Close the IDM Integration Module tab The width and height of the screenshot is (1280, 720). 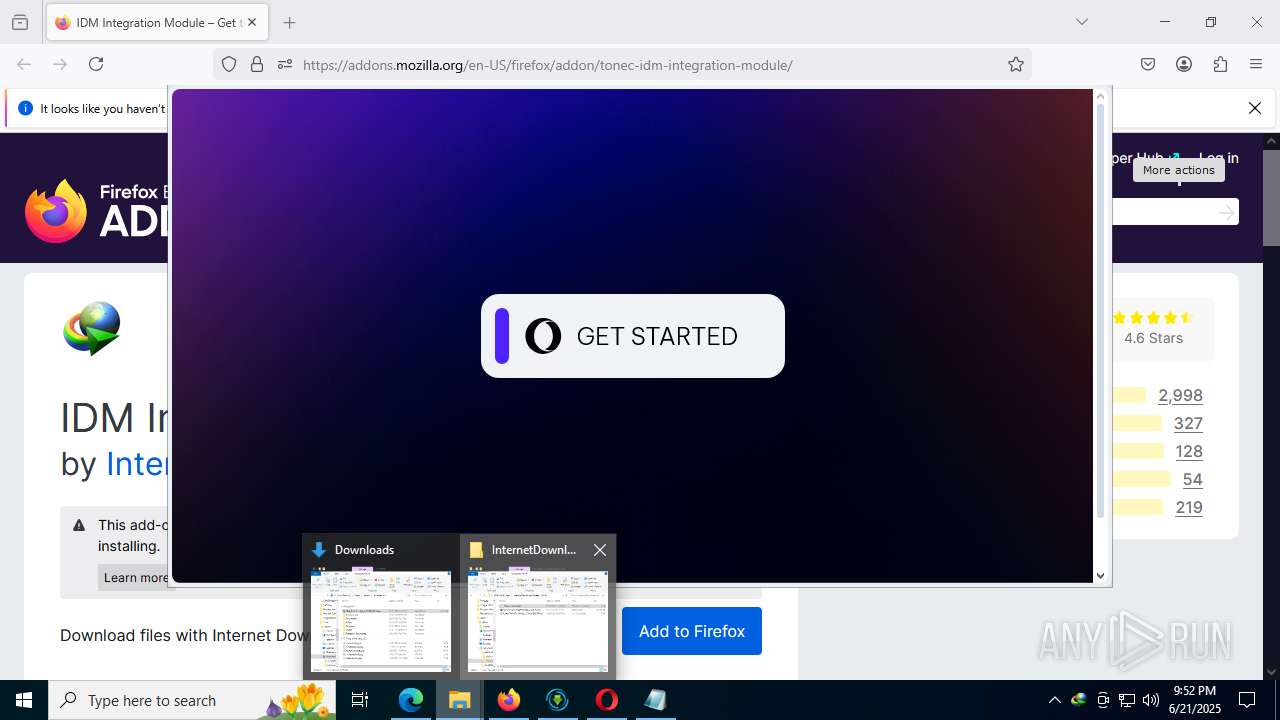[252, 22]
